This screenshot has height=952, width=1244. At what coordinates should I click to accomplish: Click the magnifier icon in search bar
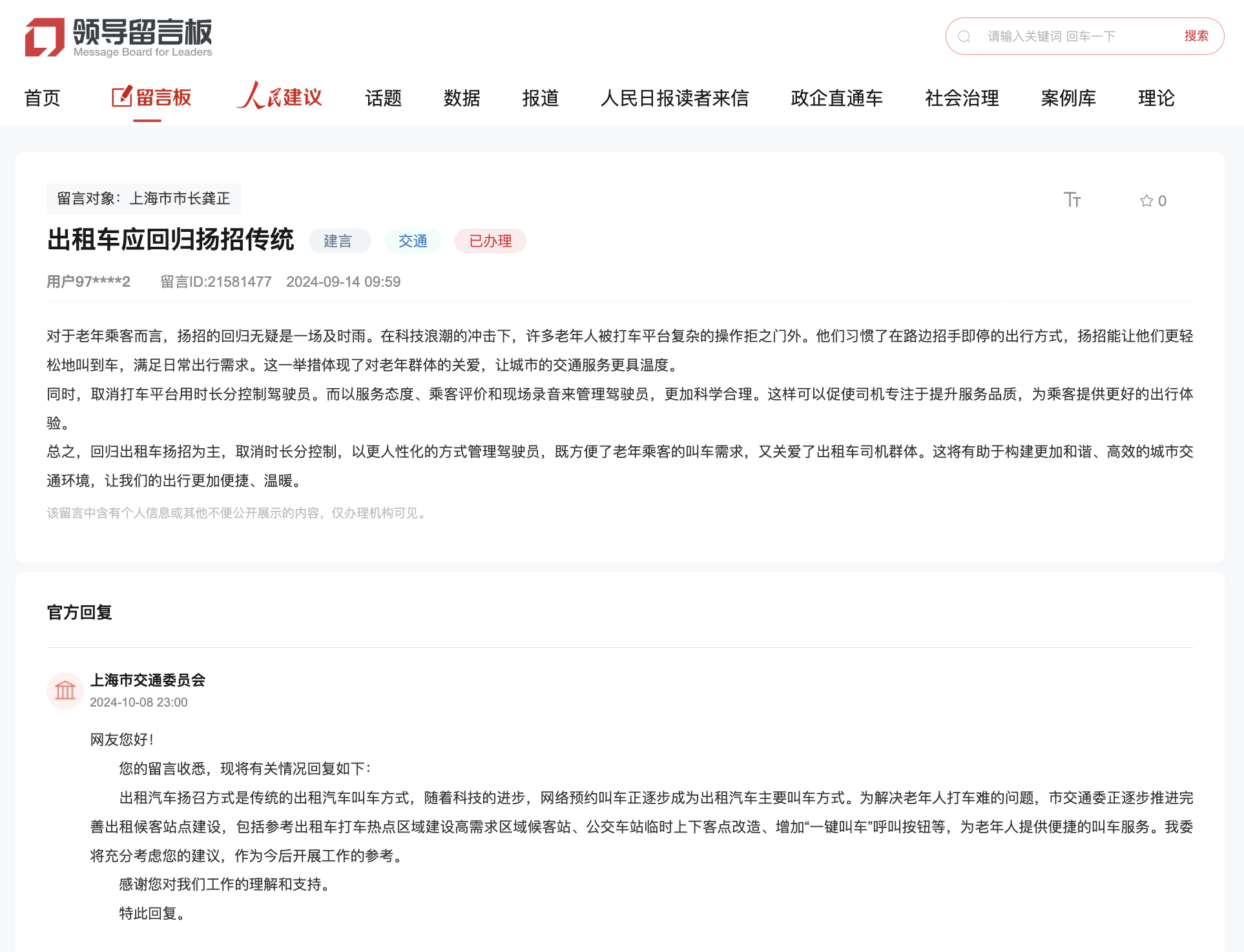point(964,36)
